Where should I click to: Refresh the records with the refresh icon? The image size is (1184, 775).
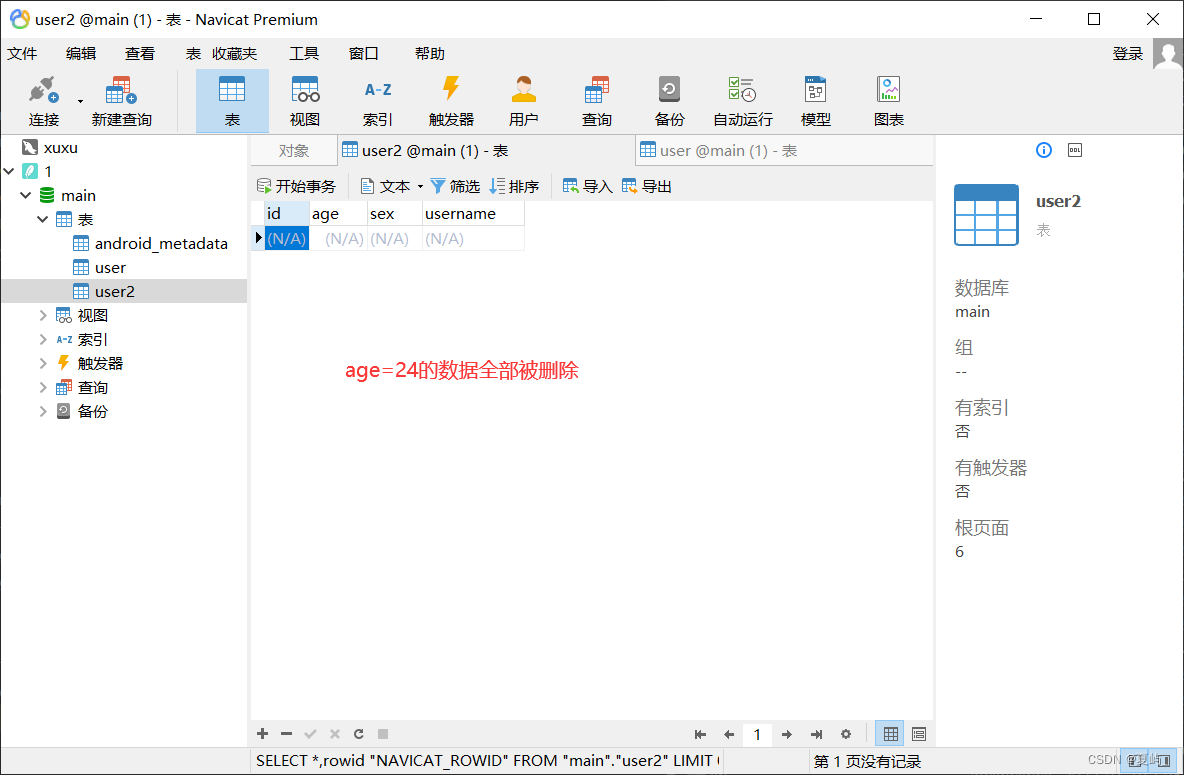(x=358, y=733)
